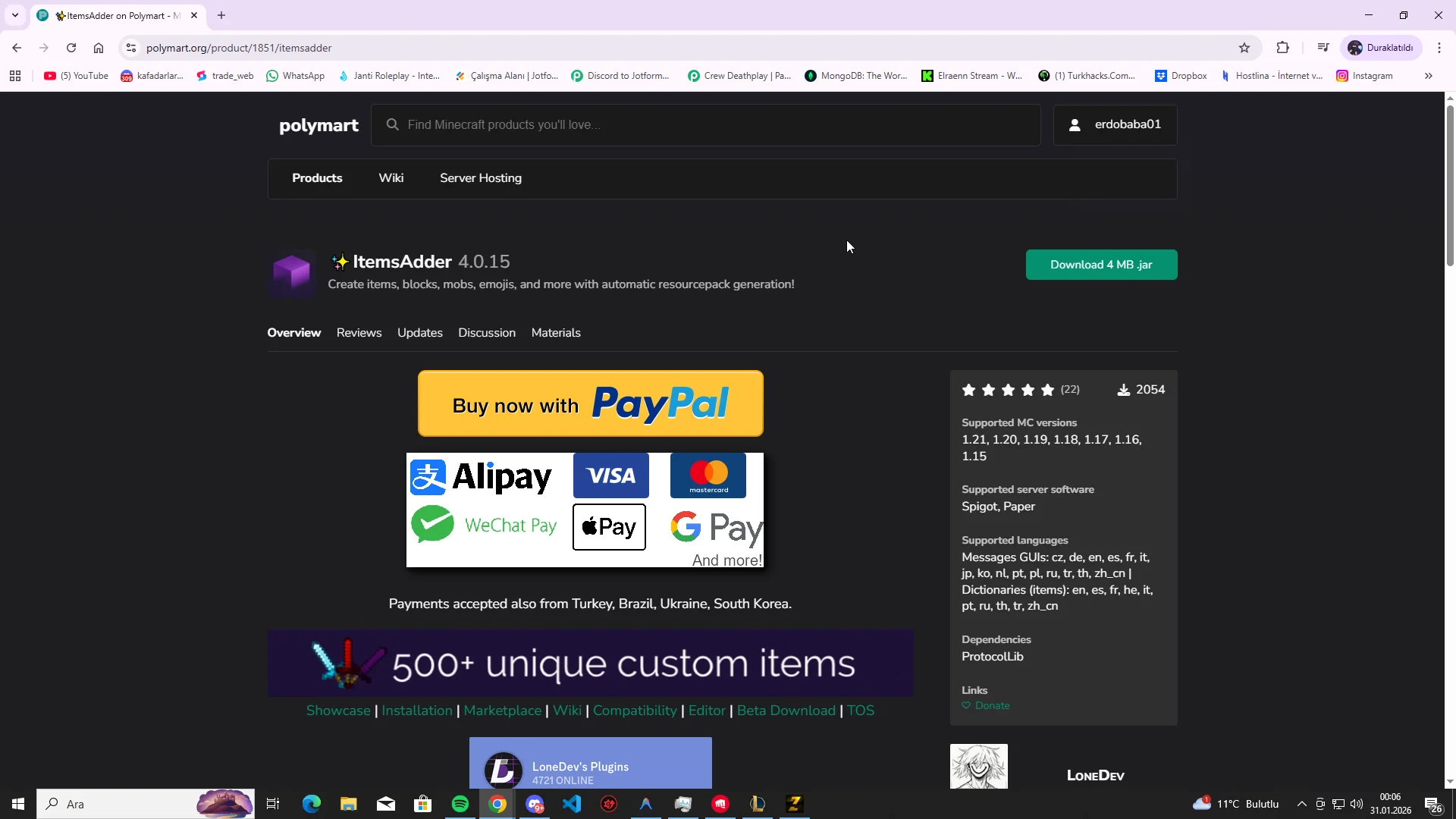The width and height of the screenshot is (1456, 819).
Task: Show hidden system tray icons
Action: [1301, 804]
